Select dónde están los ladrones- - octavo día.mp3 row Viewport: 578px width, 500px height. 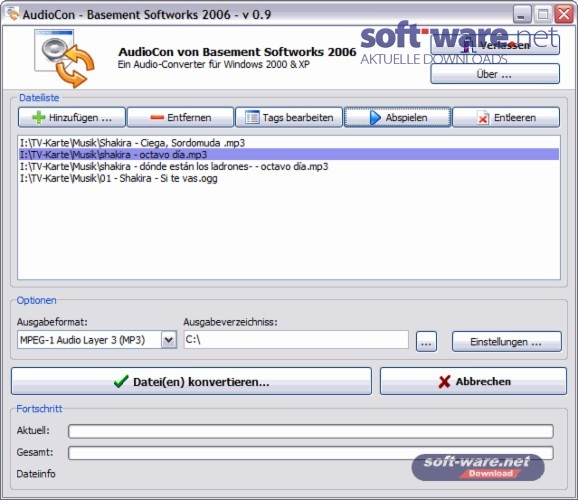coord(289,166)
